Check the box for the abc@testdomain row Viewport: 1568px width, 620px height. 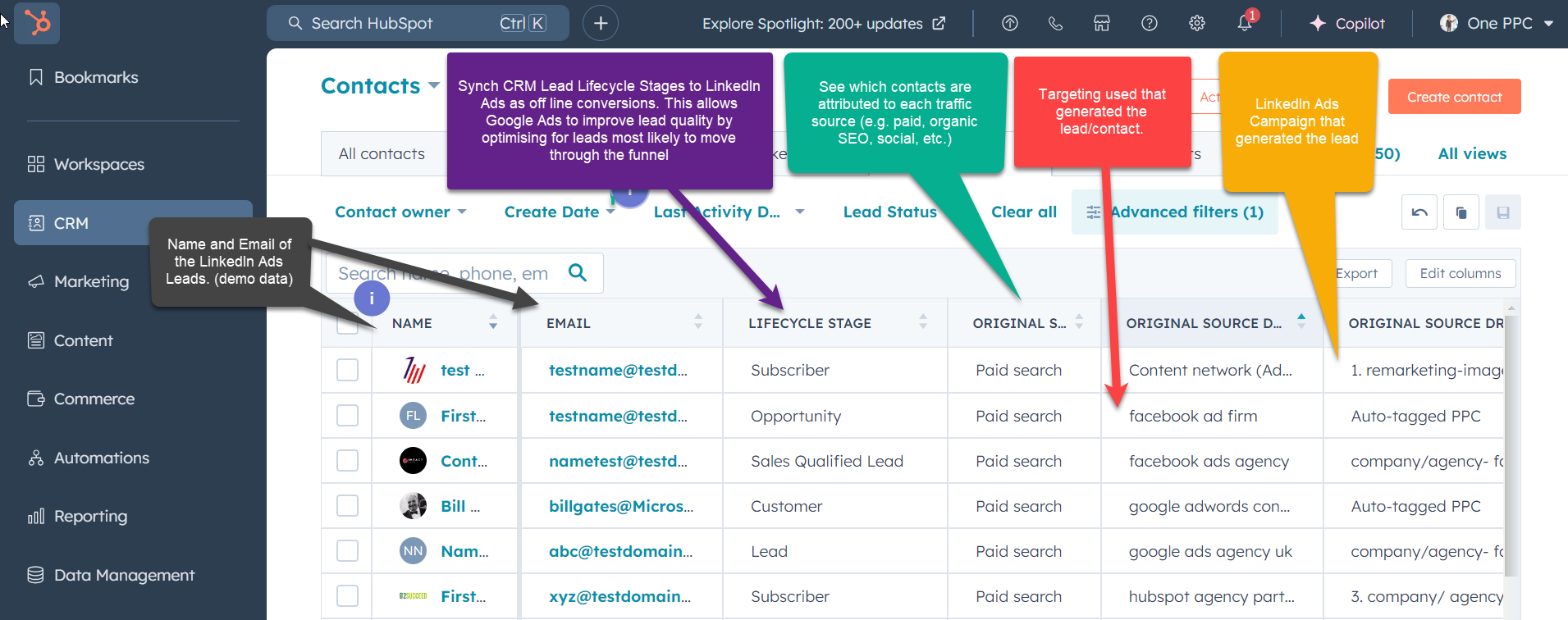[347, 551]
